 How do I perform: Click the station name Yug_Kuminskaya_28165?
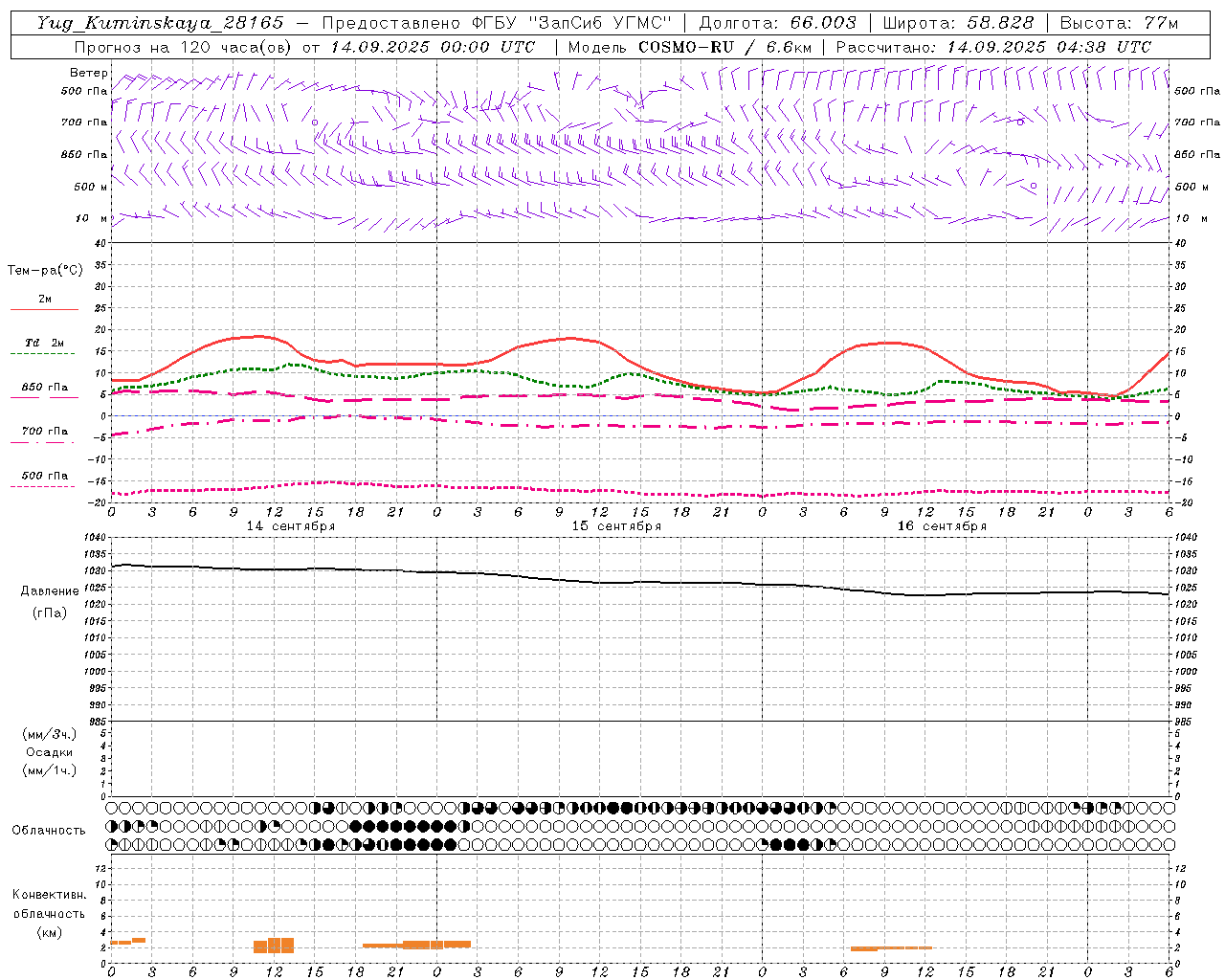(x=160, y=23)
